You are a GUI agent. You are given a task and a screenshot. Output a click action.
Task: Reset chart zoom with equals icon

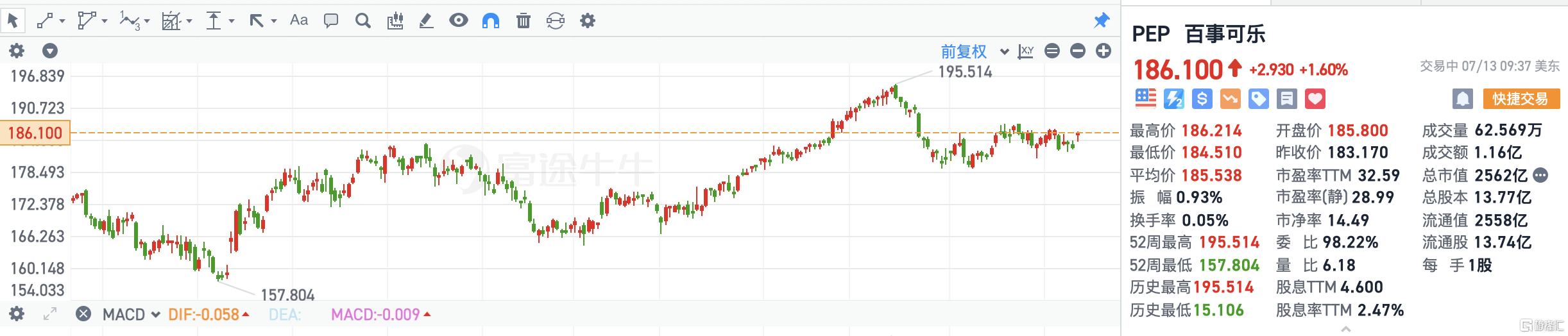[1052, 51]
